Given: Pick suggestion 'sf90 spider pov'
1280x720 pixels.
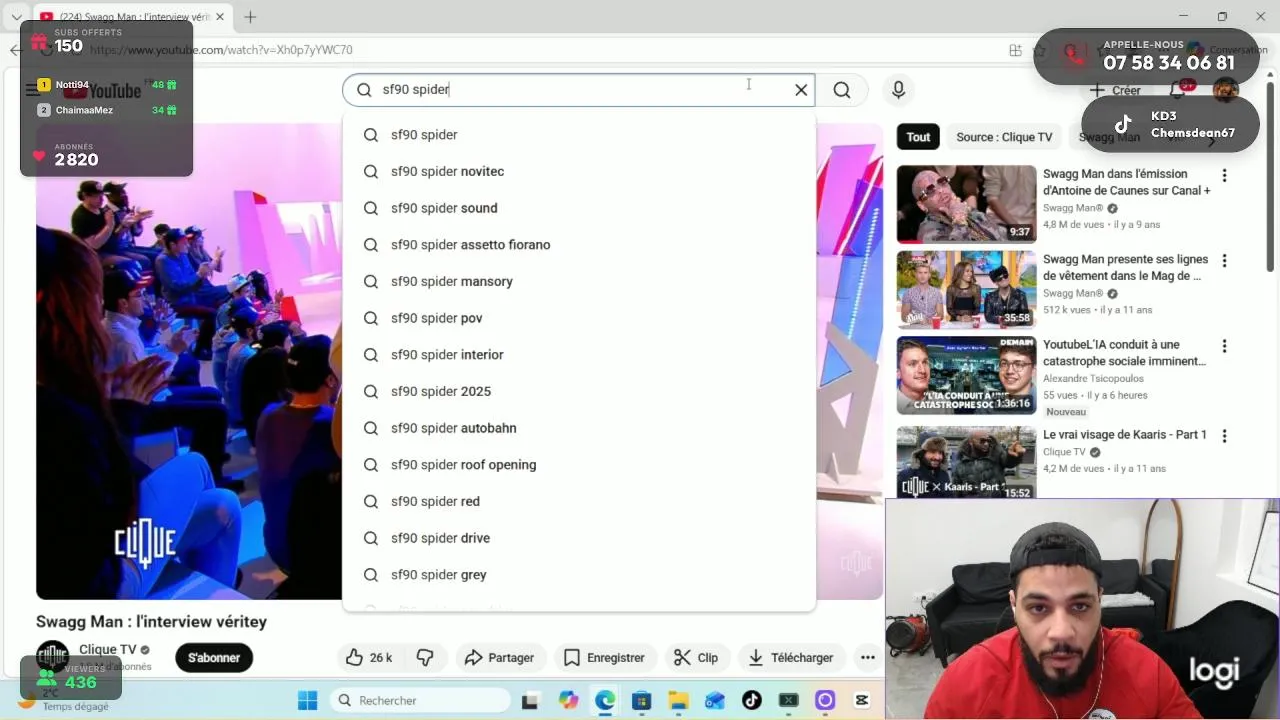Looking at the screenshot, I should point(579,318).
